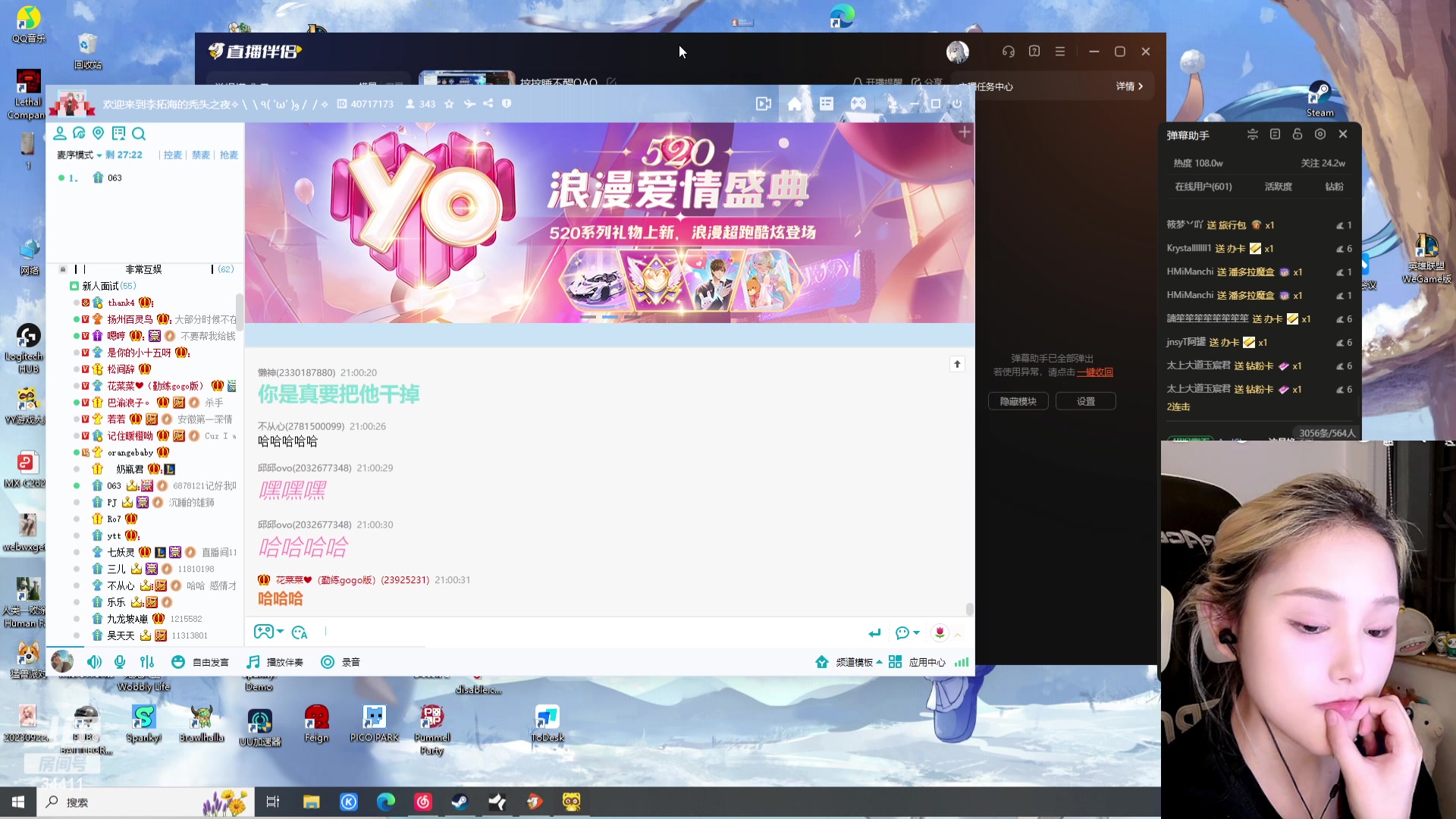
Task: Open 播放伴奏 accompaniment player icon
Action: point(253,662)
